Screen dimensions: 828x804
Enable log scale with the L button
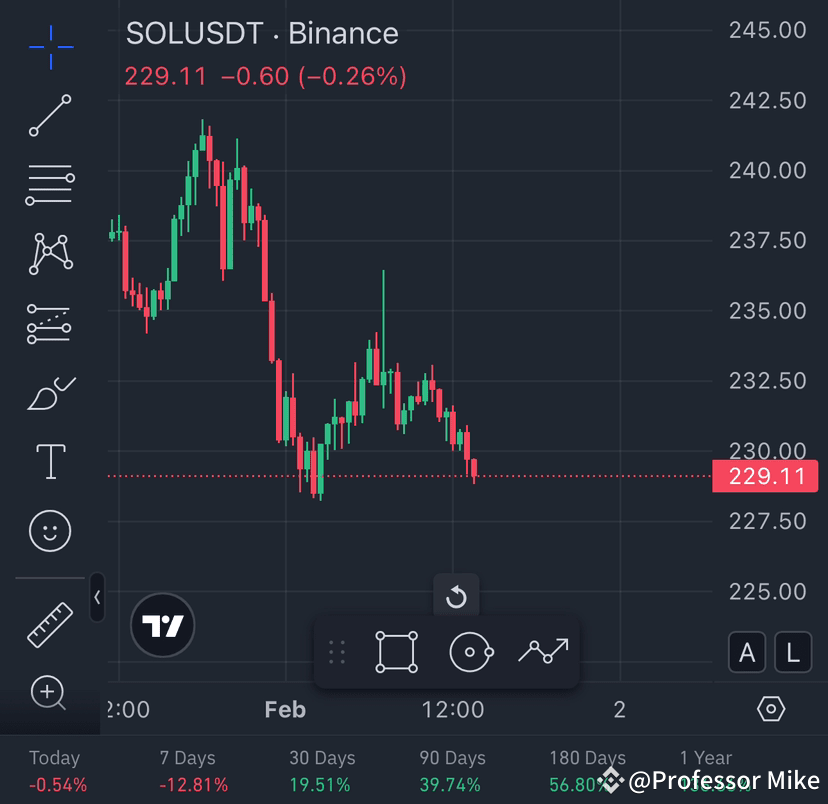pyautogui.click(x=792, y=652)
